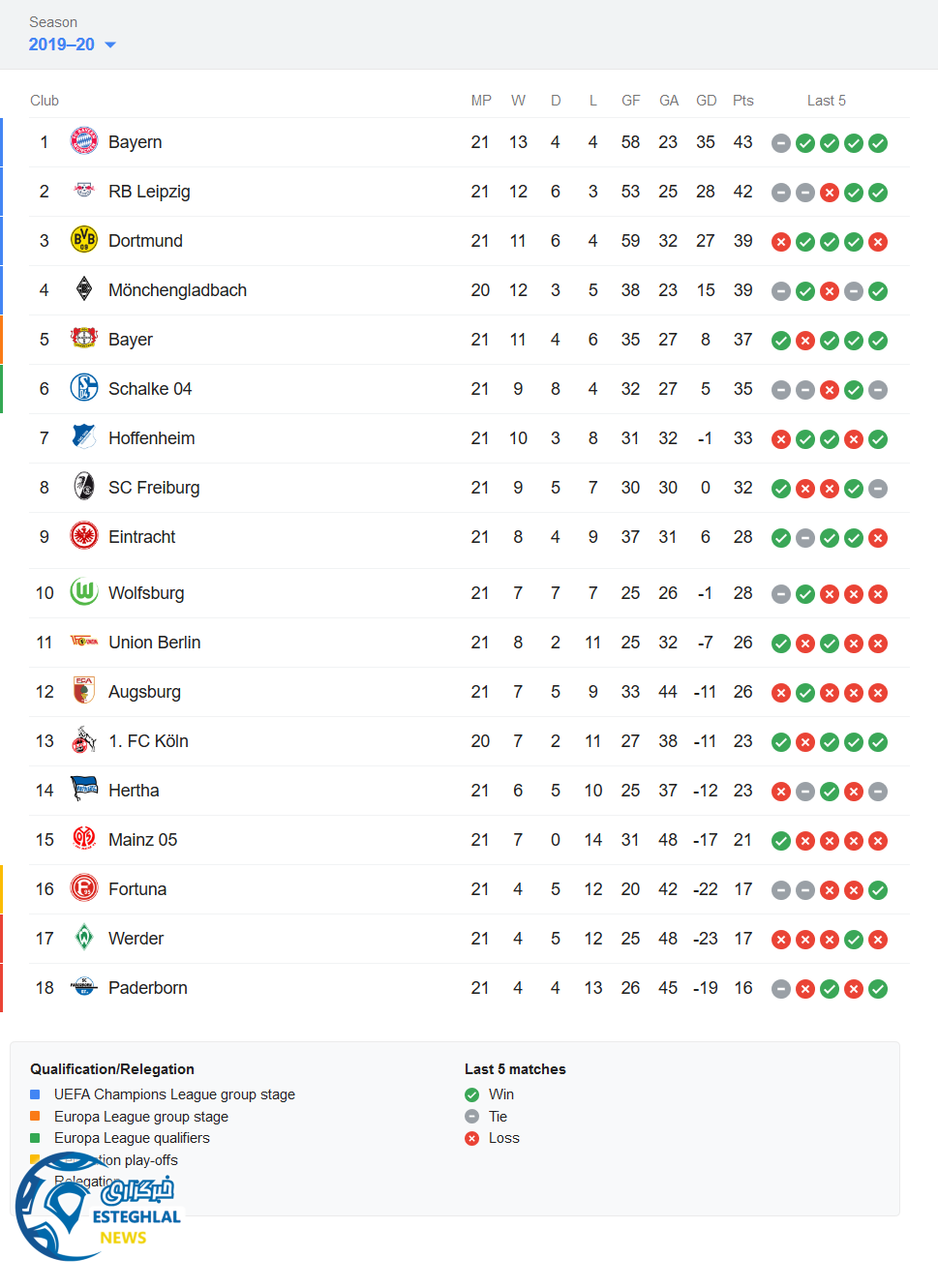Click the RB Leipzig logo icon
The image size is (938, 1288).
[84, 191]
